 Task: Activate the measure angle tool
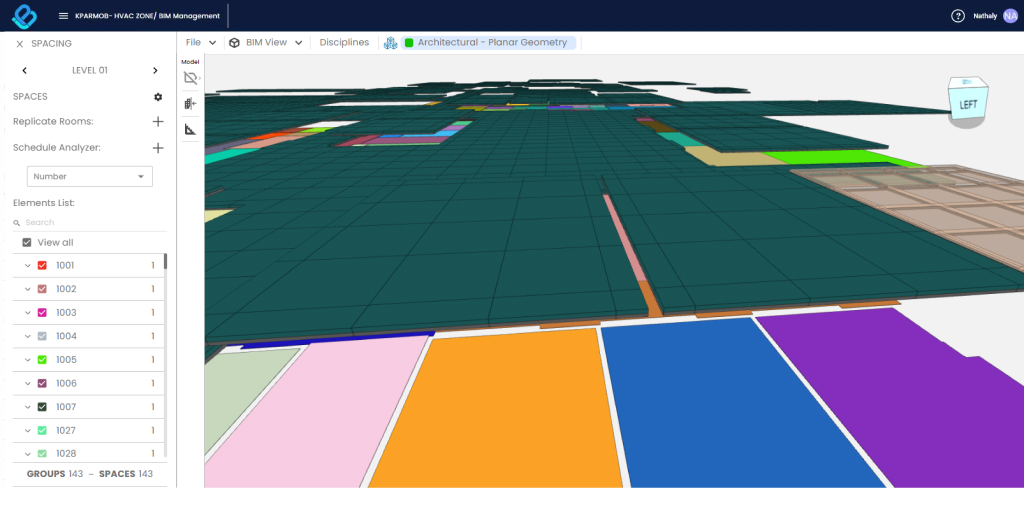click(190, 129)
